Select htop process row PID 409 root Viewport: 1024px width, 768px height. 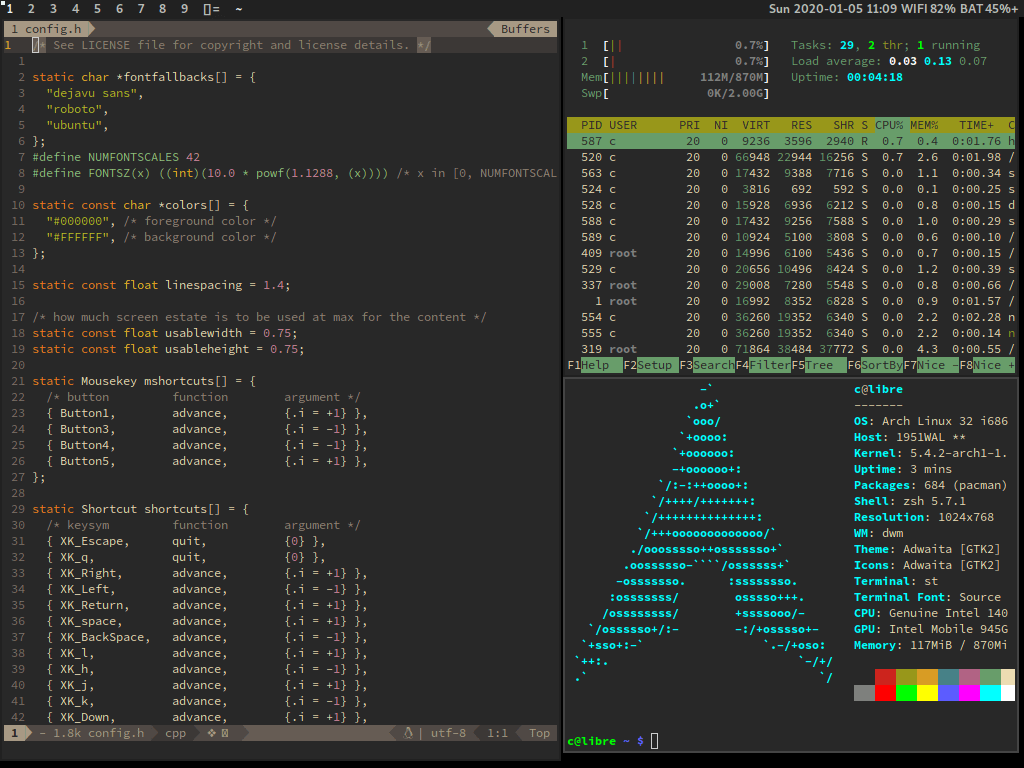791,253
